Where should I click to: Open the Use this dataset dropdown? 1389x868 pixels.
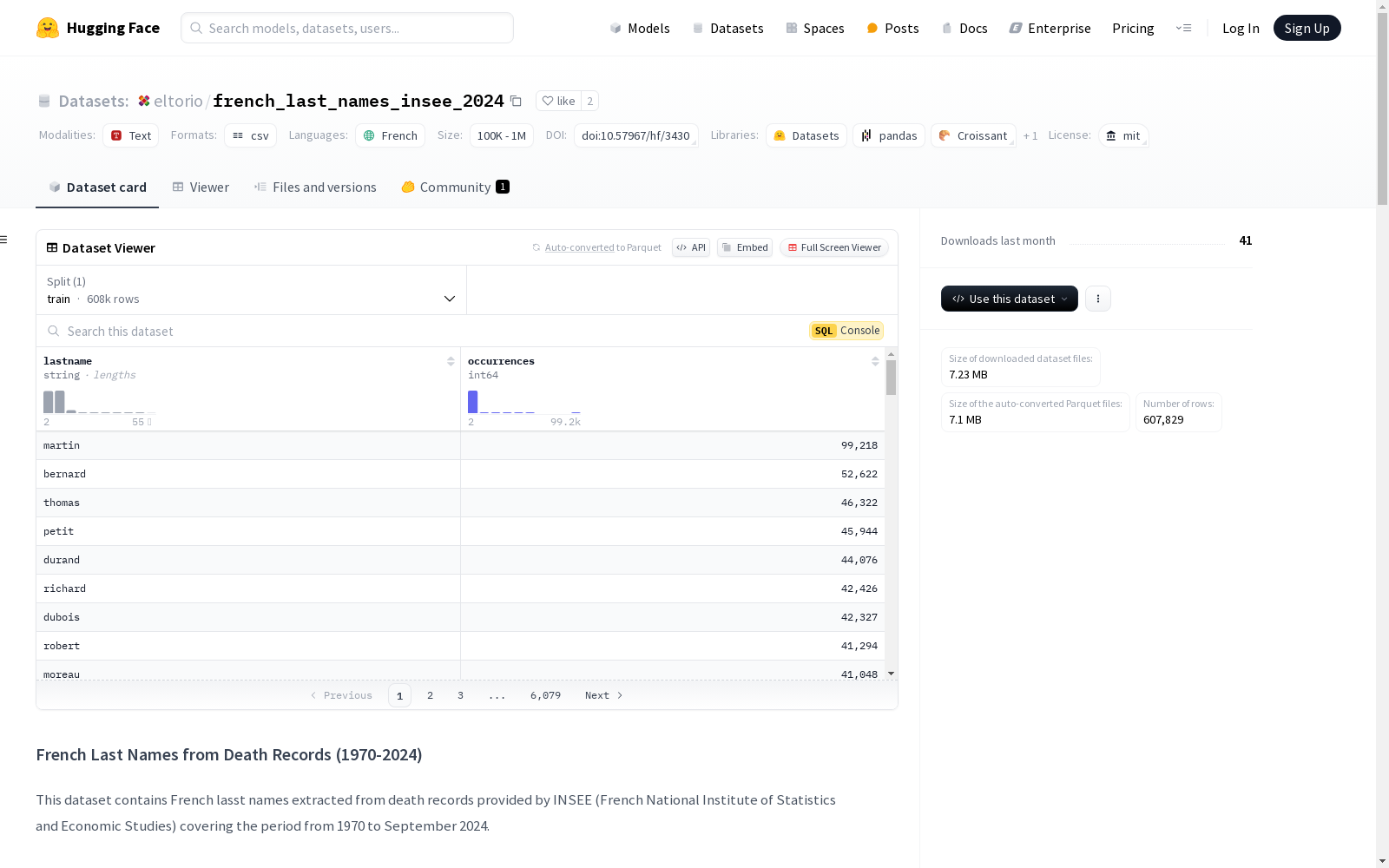pos(1010,299)
